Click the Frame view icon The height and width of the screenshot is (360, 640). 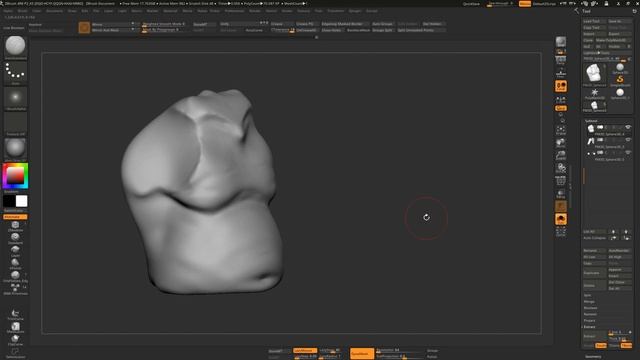pos(561,130)
